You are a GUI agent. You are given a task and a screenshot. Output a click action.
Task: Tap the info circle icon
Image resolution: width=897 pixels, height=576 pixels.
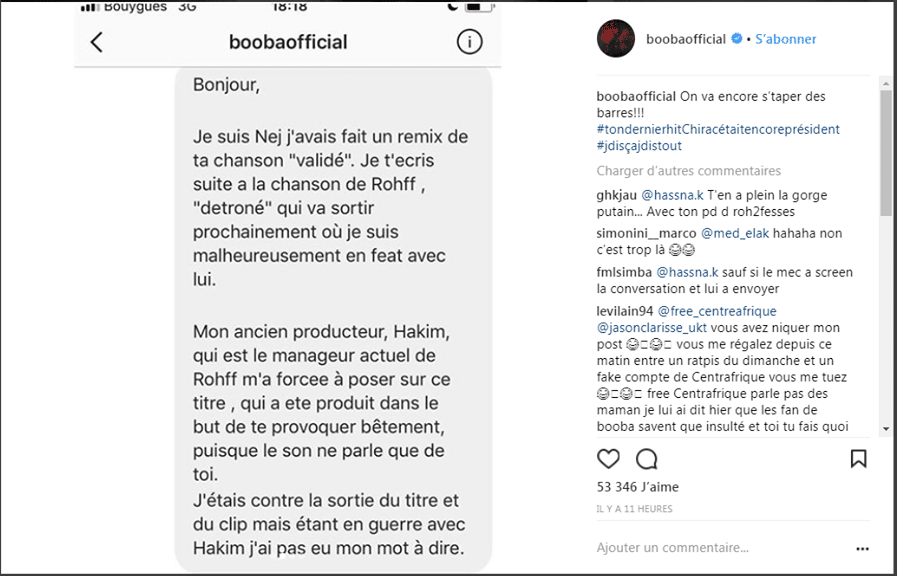(468, 42)
